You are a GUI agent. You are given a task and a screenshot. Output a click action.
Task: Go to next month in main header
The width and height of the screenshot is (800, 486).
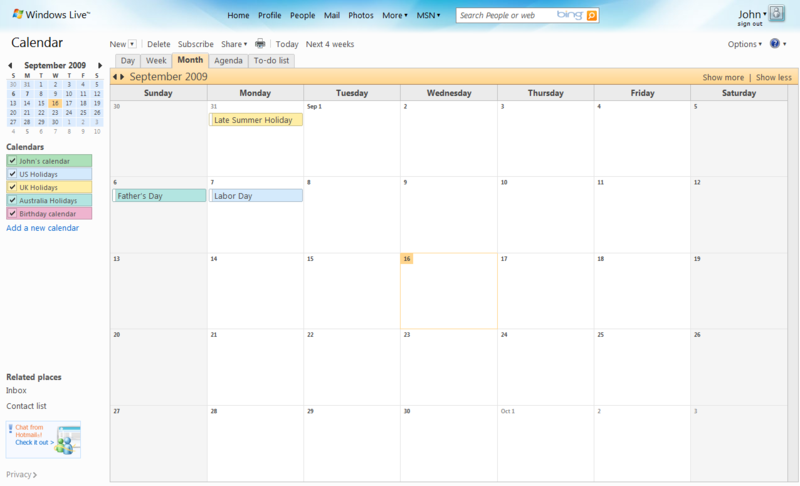click(122, 76)
